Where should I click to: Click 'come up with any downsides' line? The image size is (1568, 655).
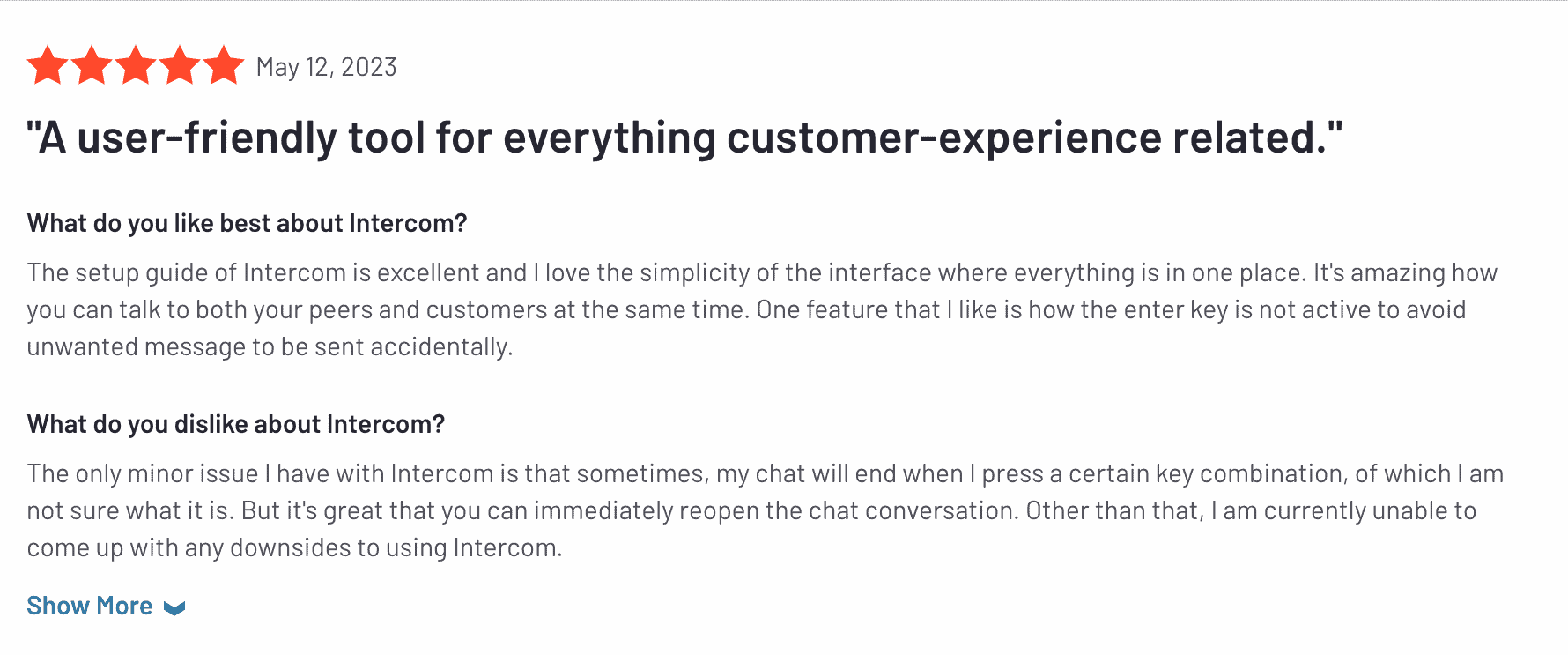click(294, 547)
